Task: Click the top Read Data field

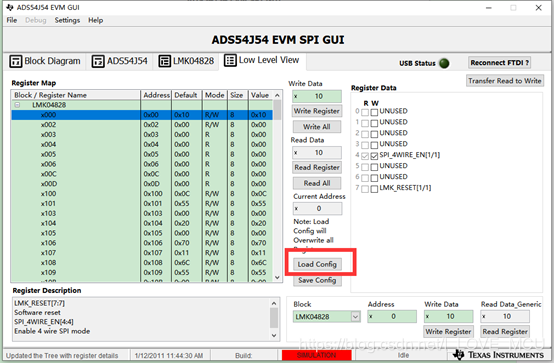Action: click(317, 153)
